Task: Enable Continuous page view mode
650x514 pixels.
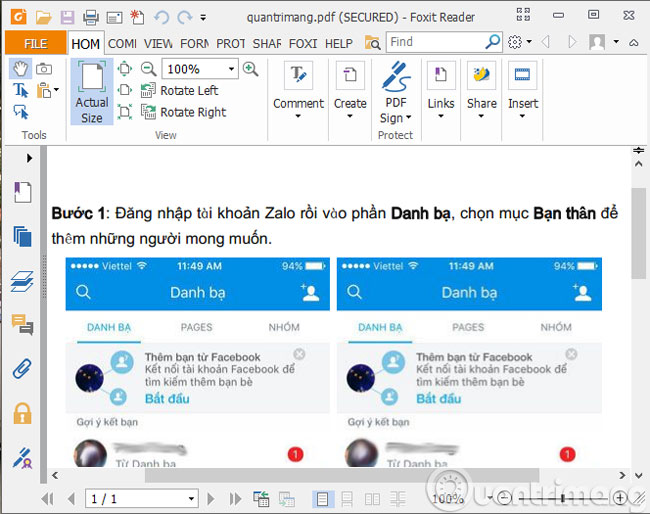Action: [347, 499]
